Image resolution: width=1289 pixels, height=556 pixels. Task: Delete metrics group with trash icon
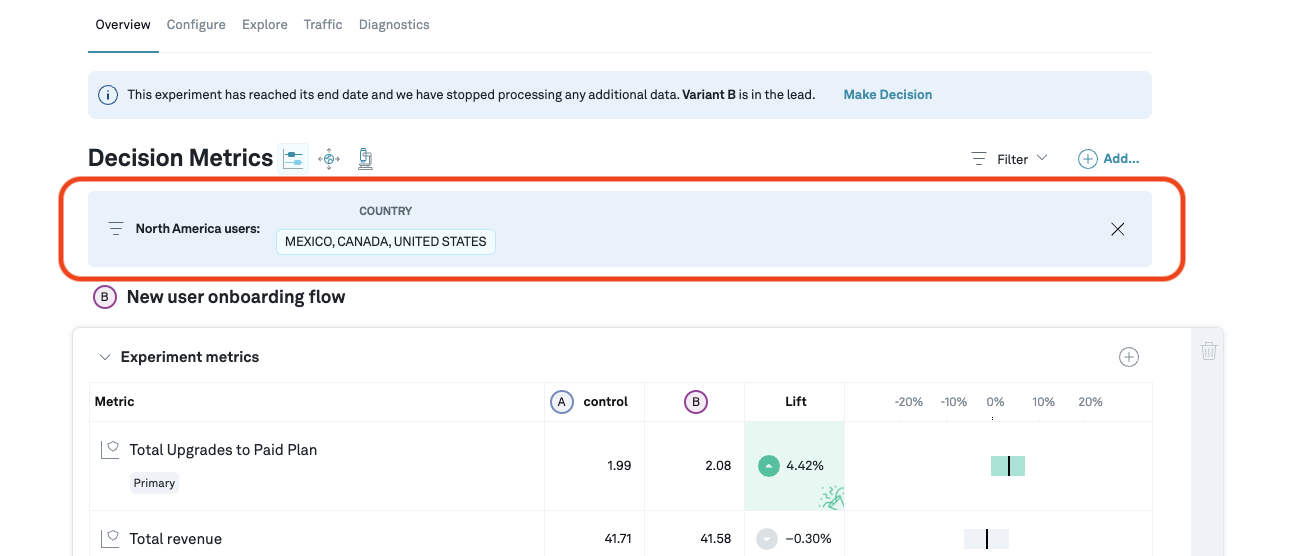pos(1209,351)
